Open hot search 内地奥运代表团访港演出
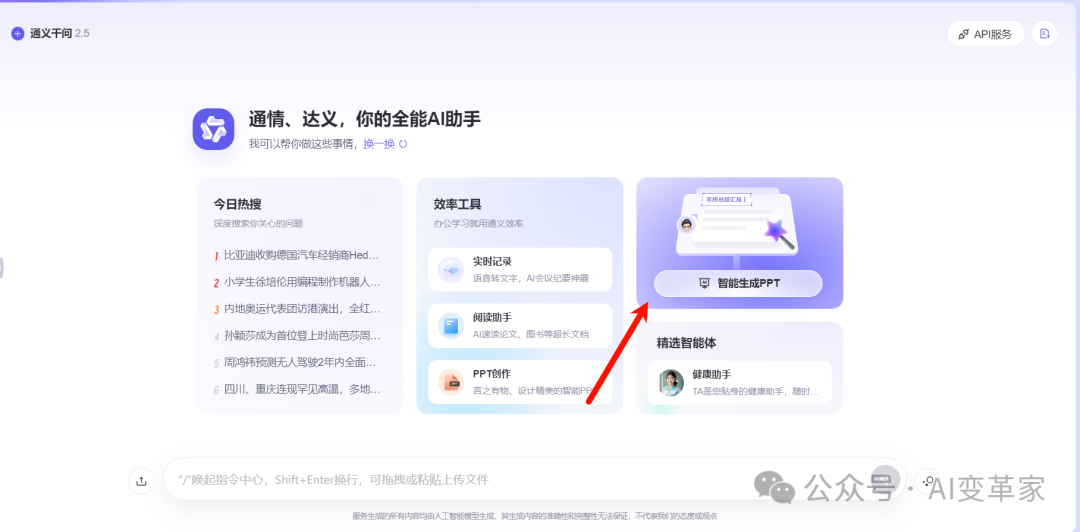Viewport: 1080px width, 532px height. (x=297, y=309)
